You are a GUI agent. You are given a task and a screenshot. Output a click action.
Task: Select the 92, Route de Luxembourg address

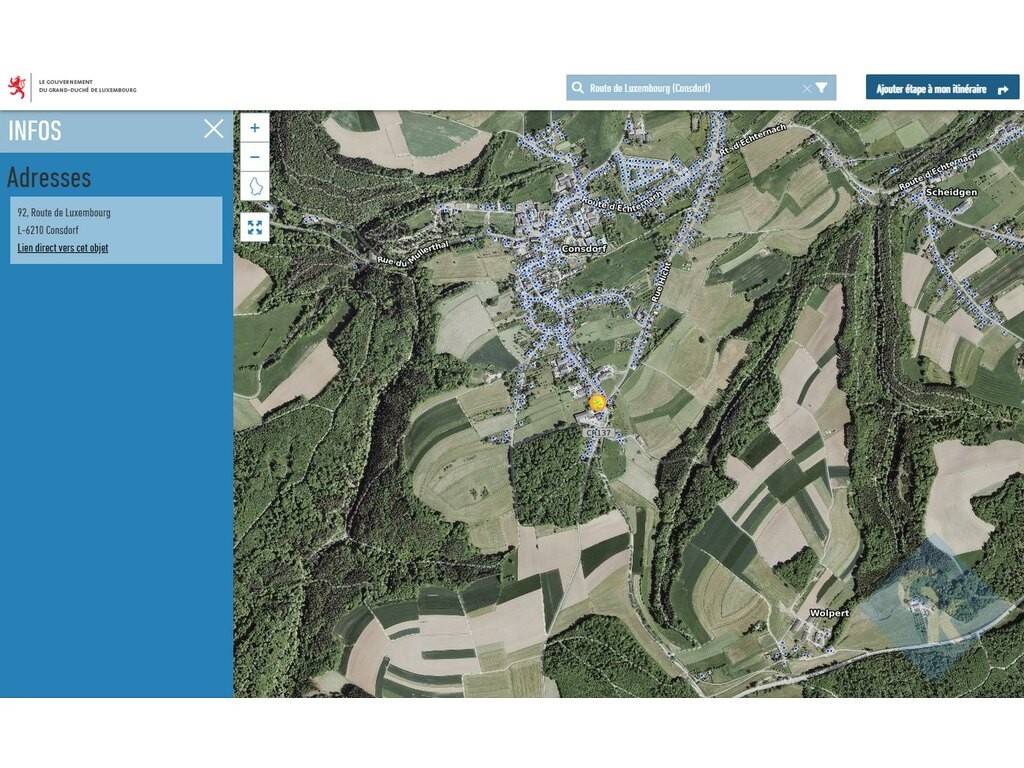(64, 213)
